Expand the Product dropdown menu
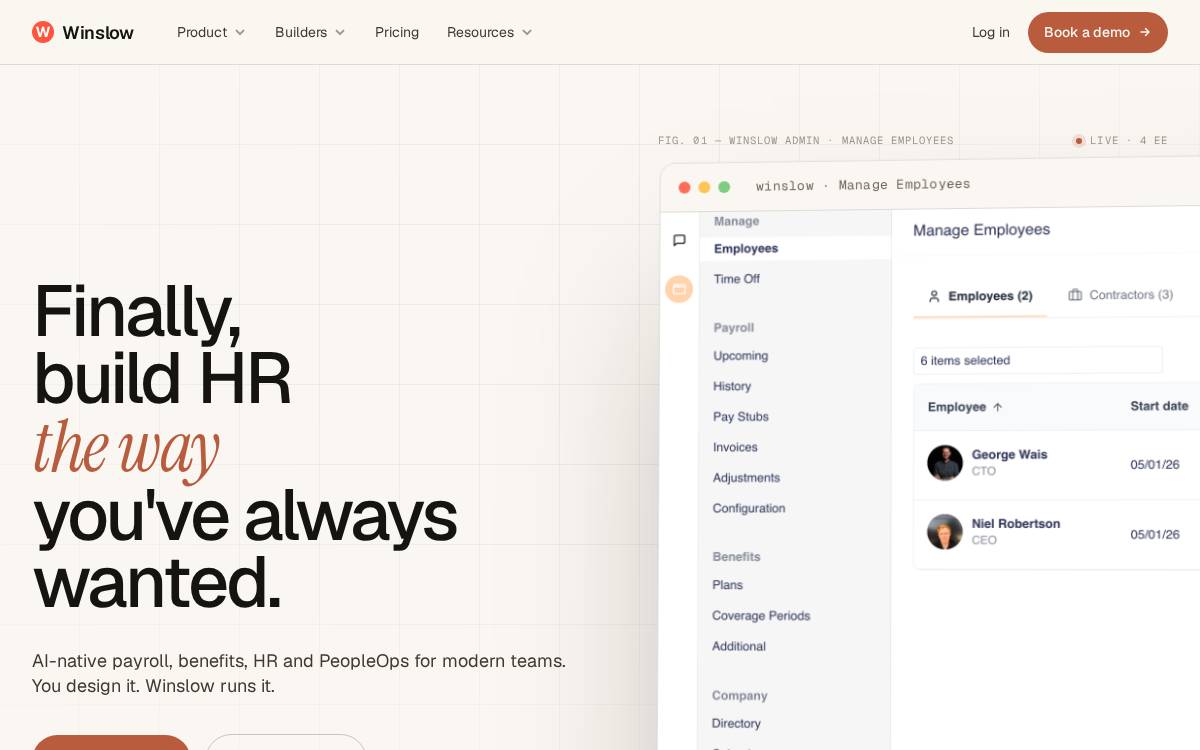 pos(211,32)
